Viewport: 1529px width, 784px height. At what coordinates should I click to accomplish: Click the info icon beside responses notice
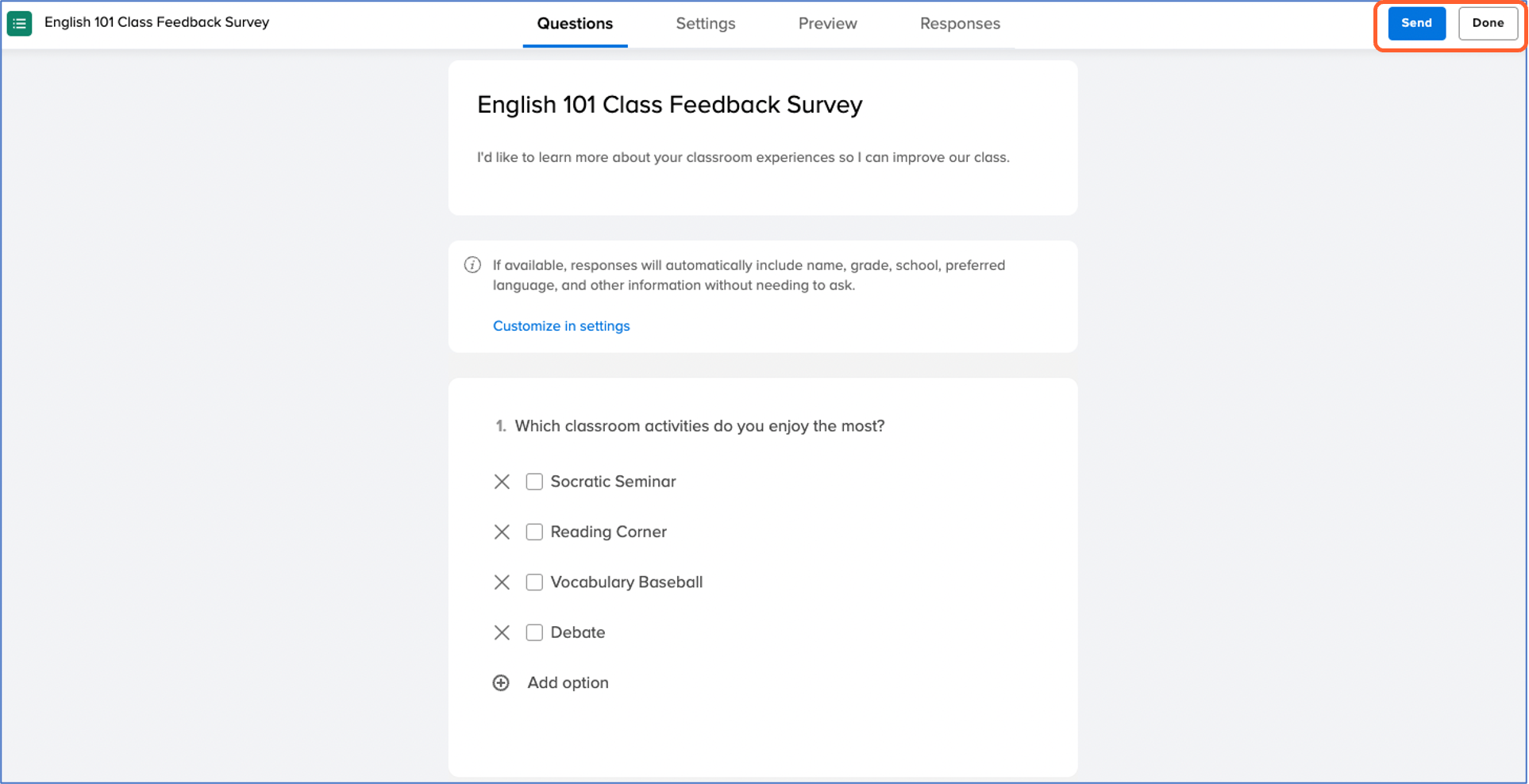[472, 265]
